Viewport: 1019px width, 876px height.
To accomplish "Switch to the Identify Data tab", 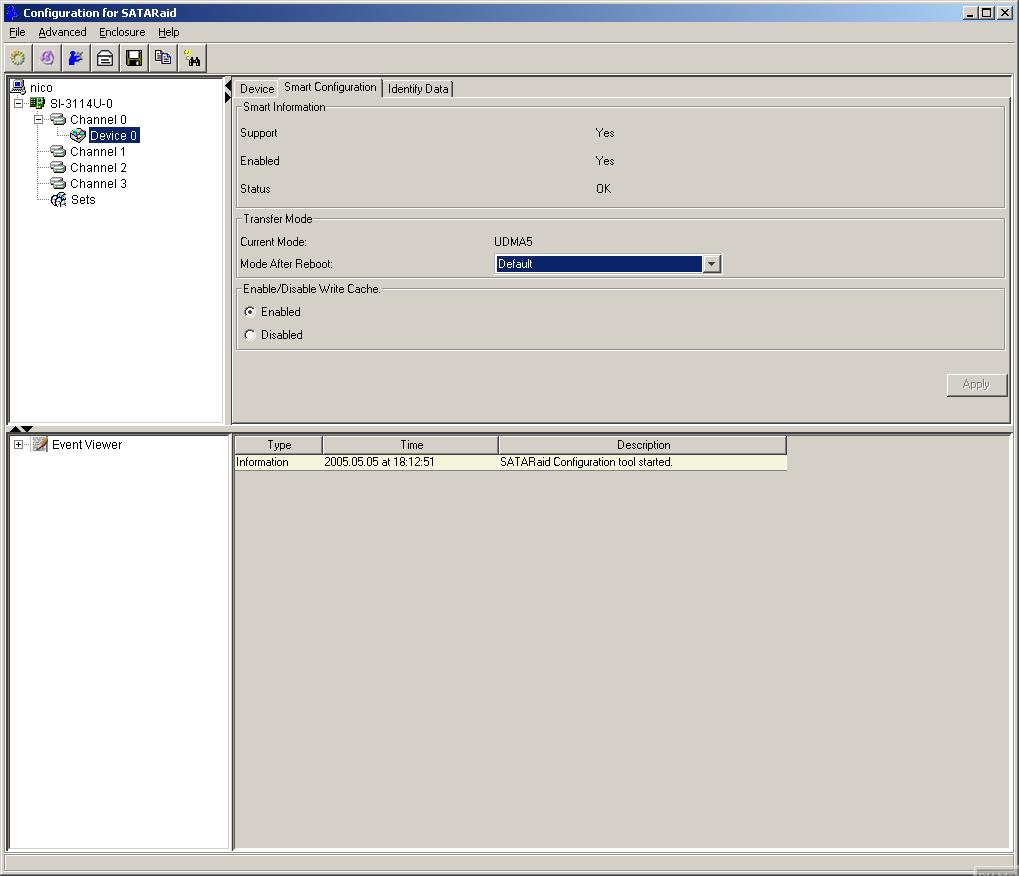I will [418, 89].
